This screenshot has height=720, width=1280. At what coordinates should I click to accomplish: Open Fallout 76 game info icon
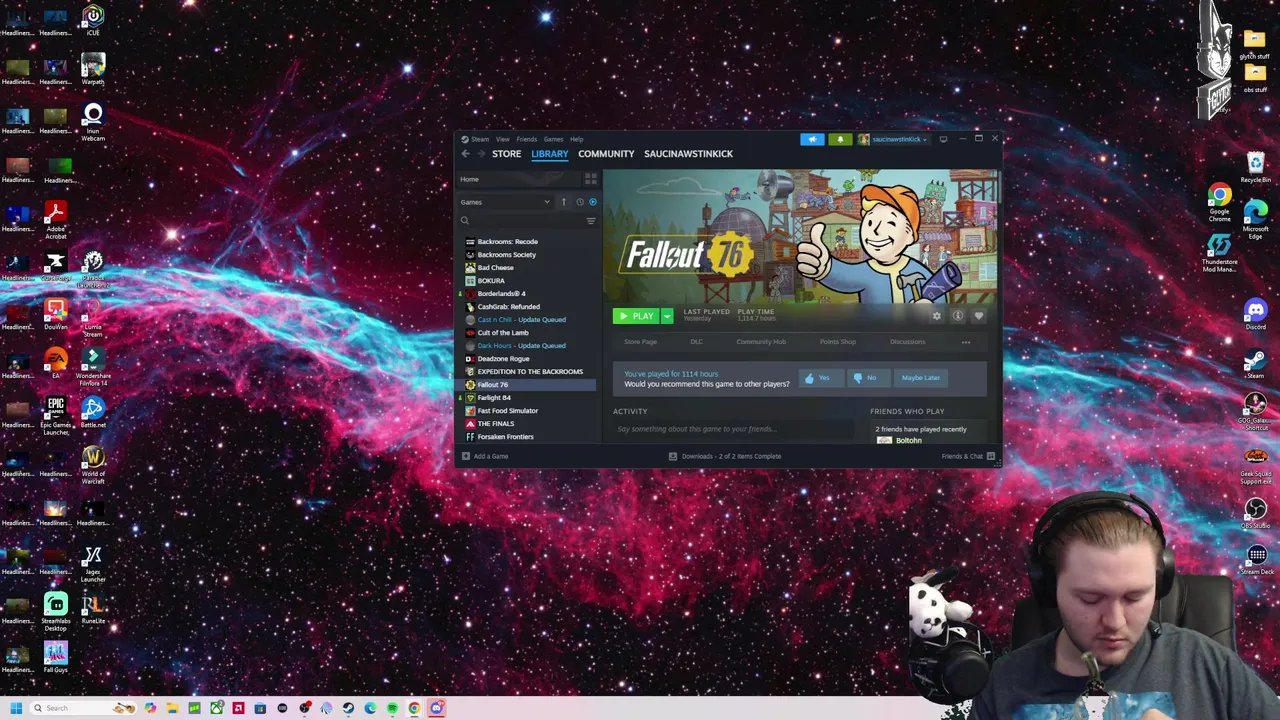coord(958,316)
